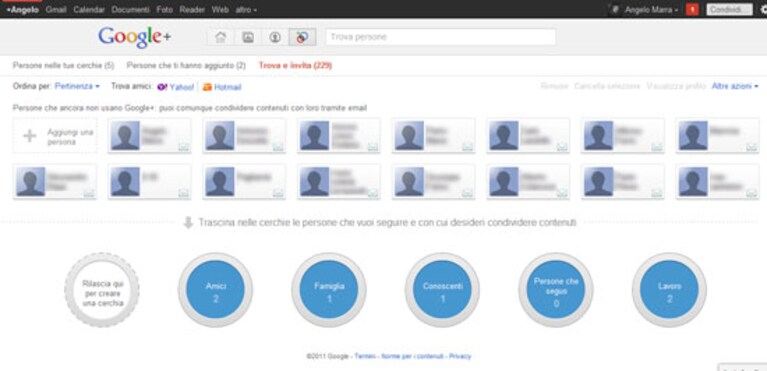Open Documenti from the top bar
This screenshot has height=371, width=767.
131,9
